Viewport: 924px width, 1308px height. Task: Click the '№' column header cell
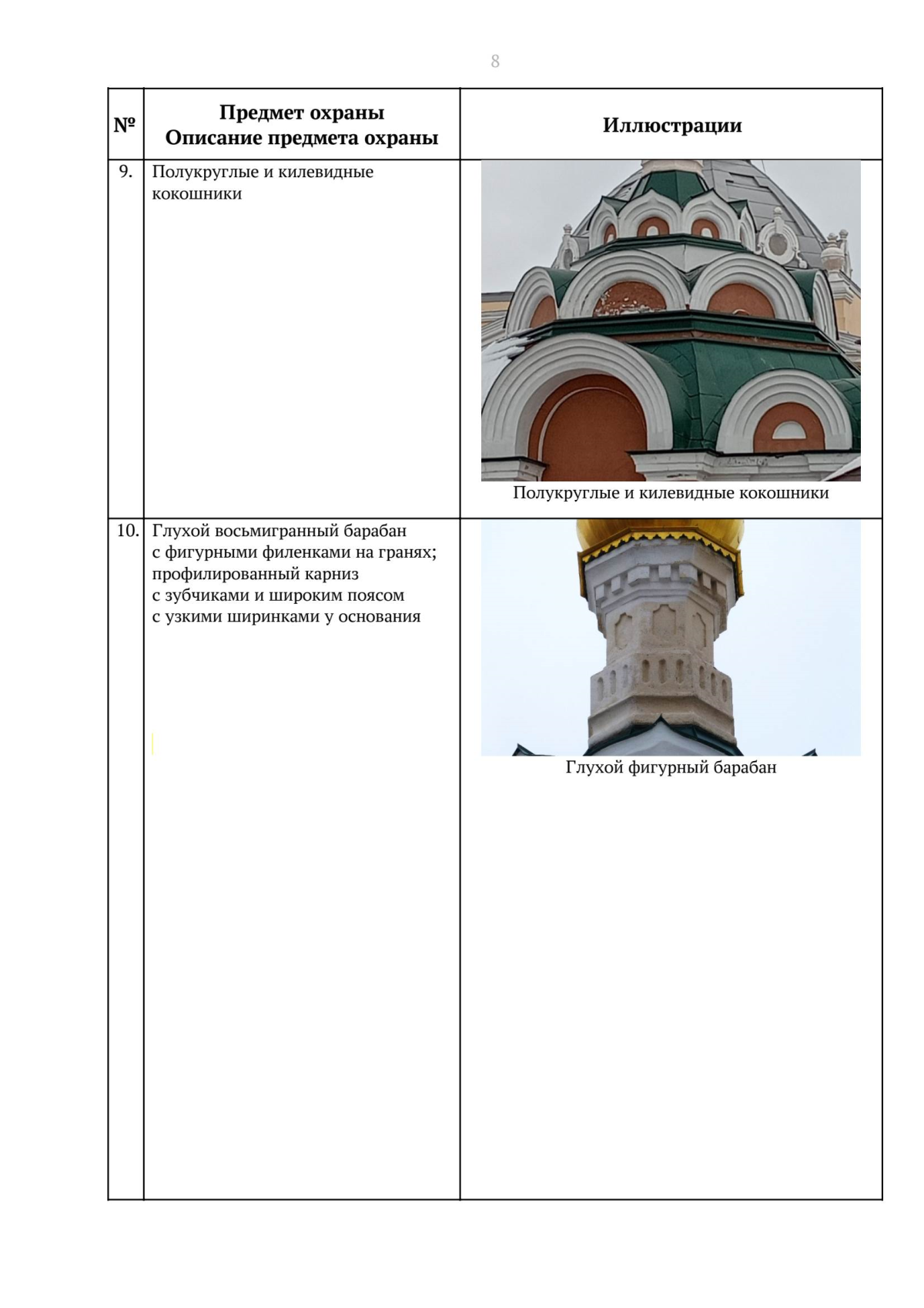[x=126, y=125]
